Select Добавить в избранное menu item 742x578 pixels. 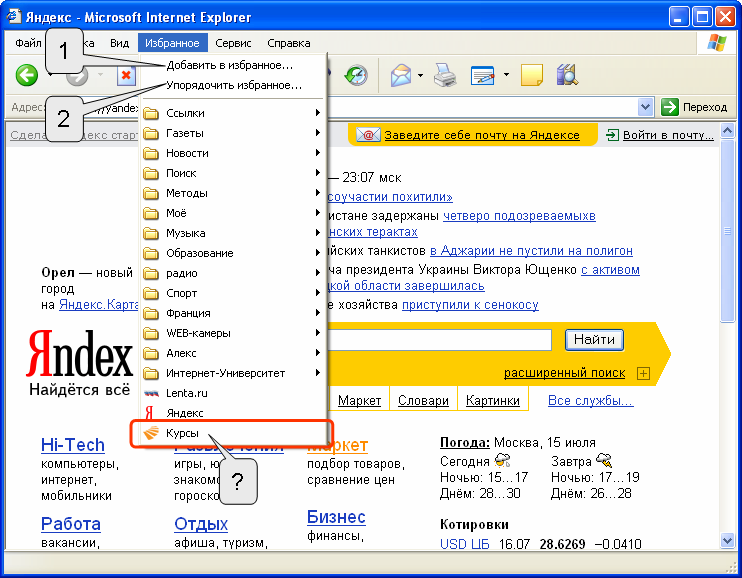230,65
